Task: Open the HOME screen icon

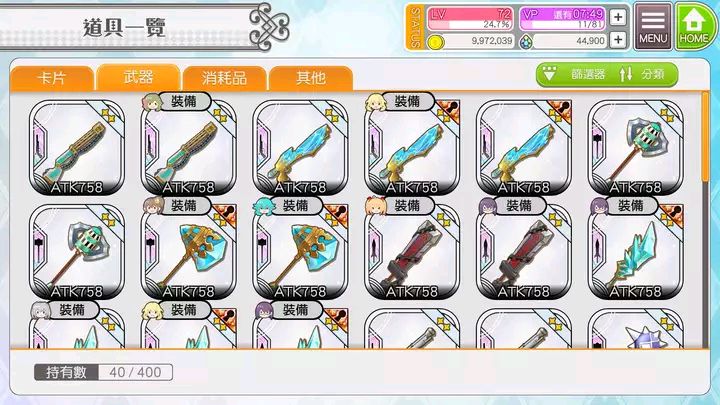Action: click(696, 26)
